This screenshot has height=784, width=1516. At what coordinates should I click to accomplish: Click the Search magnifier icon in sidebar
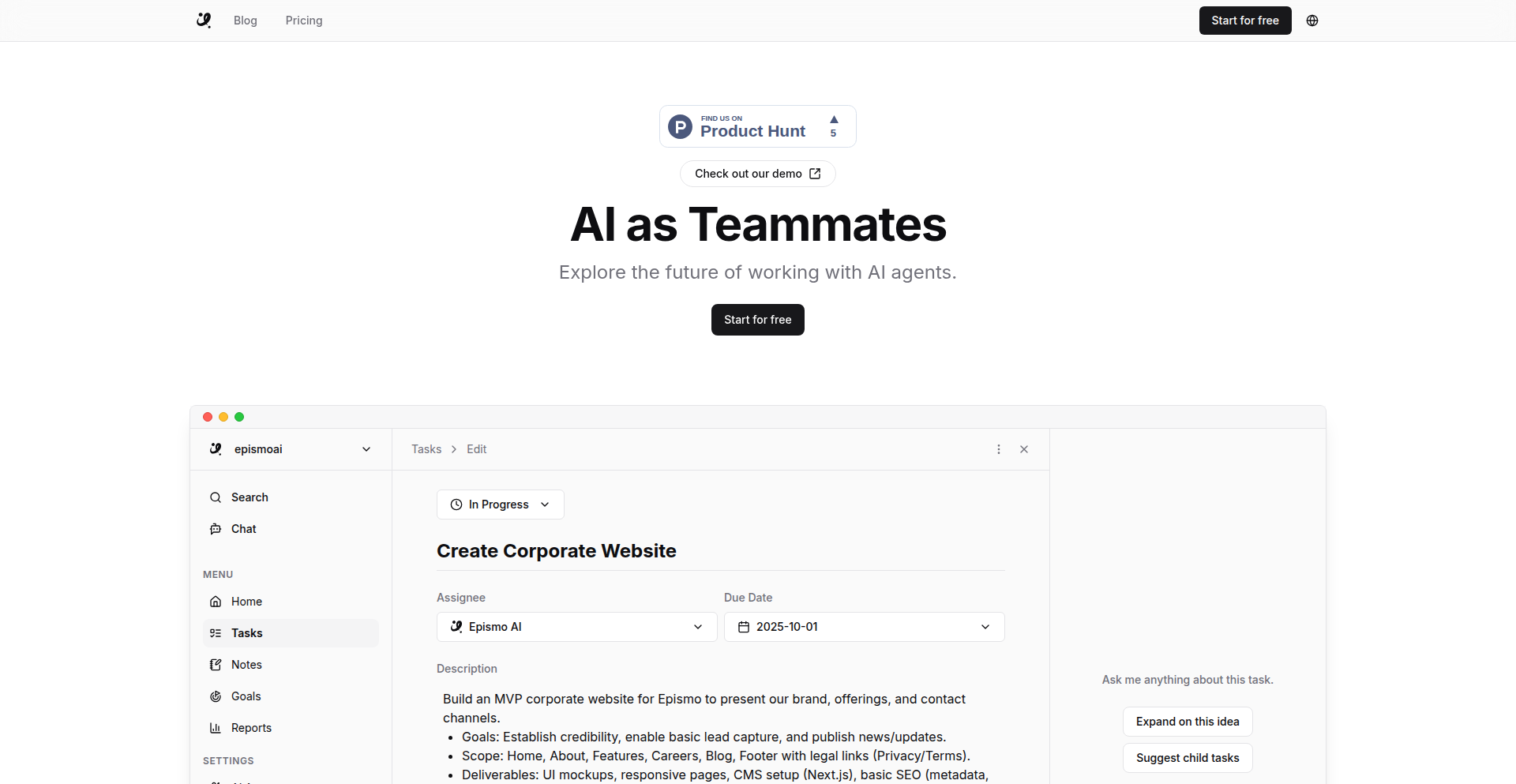click(216, 497)
